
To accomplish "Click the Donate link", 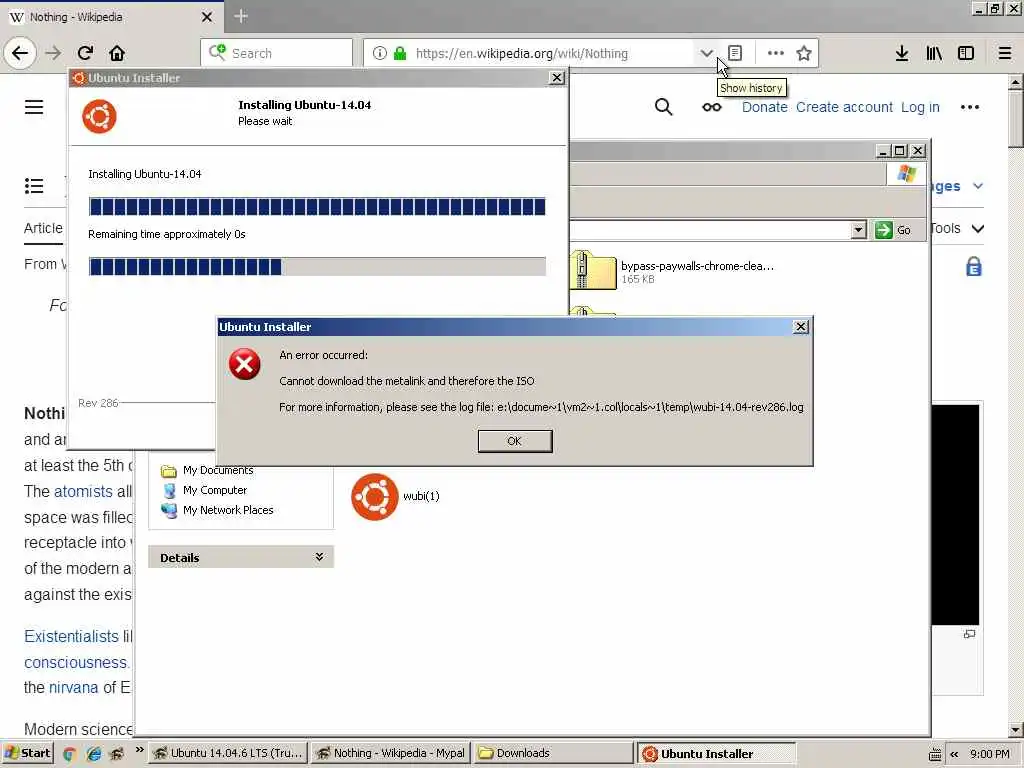I will click(x=764, y=107).
